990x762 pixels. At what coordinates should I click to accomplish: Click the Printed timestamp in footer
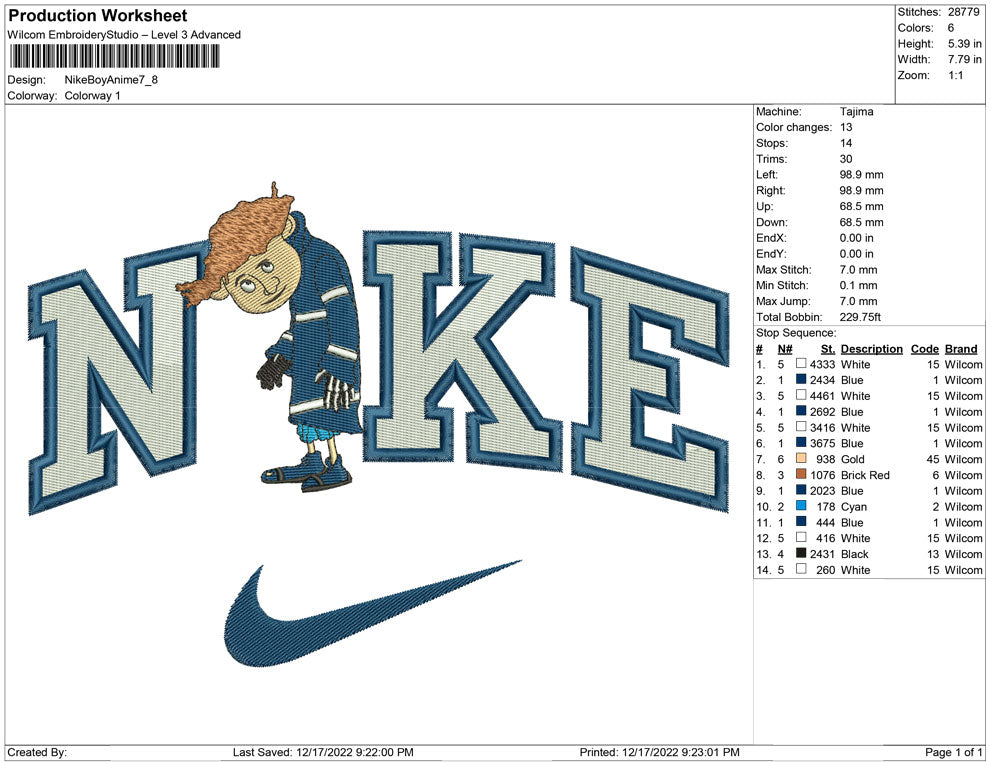pyautogui.click(x=659, y=752)
